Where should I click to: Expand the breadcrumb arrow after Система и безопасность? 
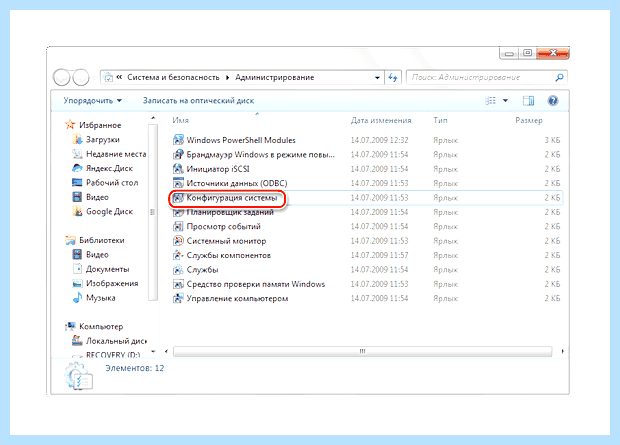click(x=227, y=78)
